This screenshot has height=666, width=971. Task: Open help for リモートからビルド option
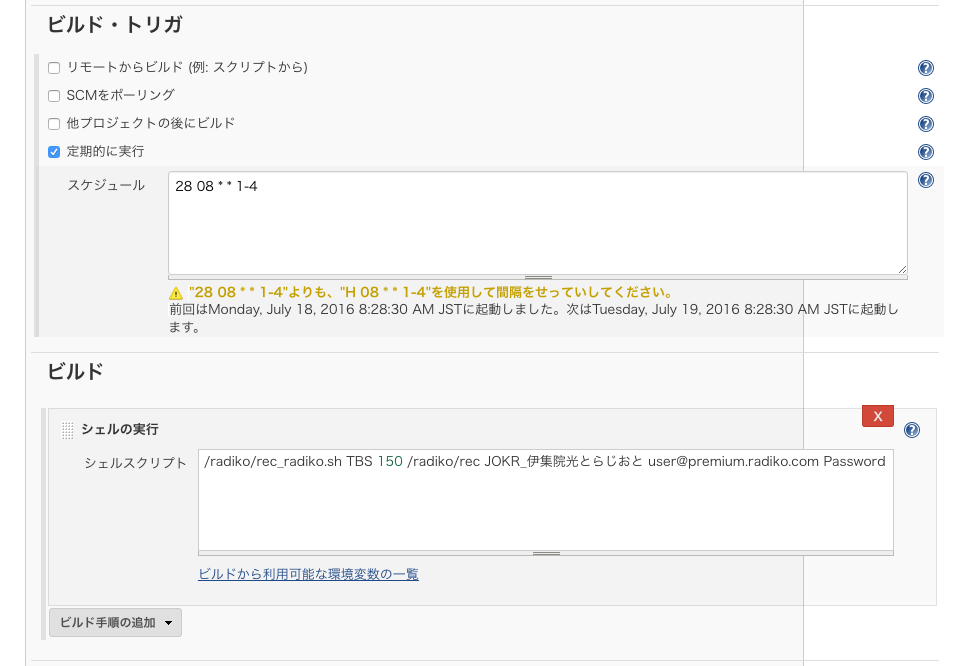(925, 68)
